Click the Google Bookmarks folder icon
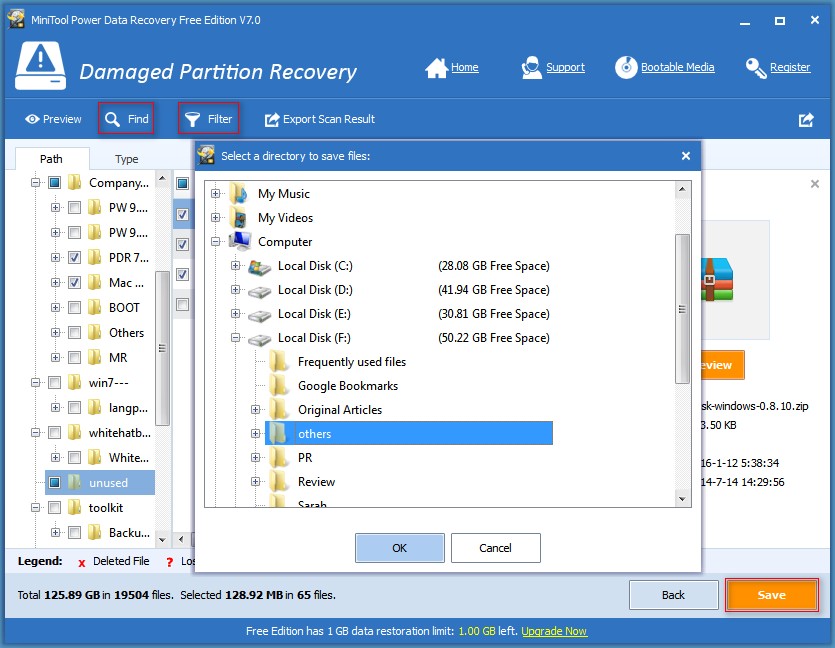The image size is (835, 648). (279, 386)
